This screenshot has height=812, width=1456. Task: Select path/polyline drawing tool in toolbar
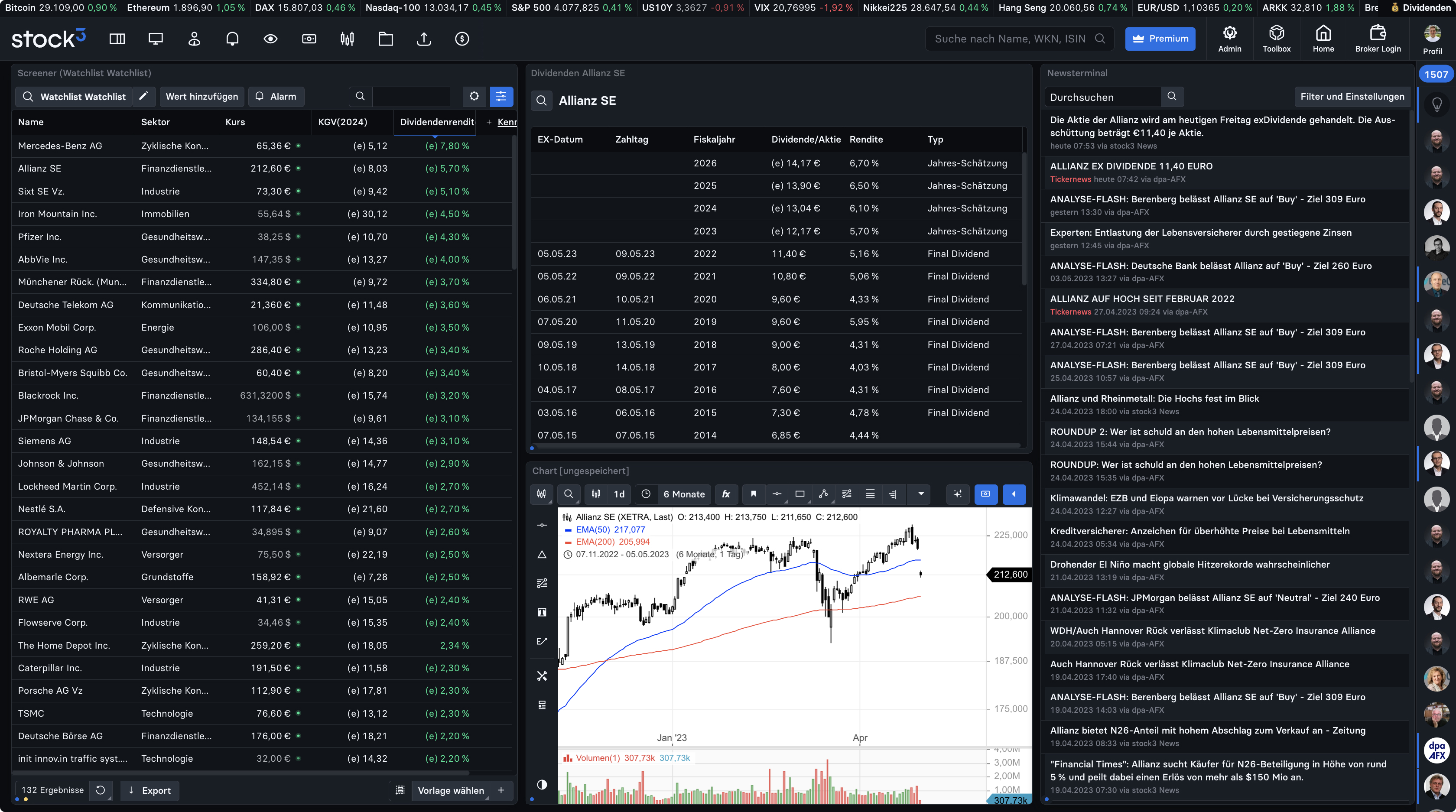click(823, 494)
